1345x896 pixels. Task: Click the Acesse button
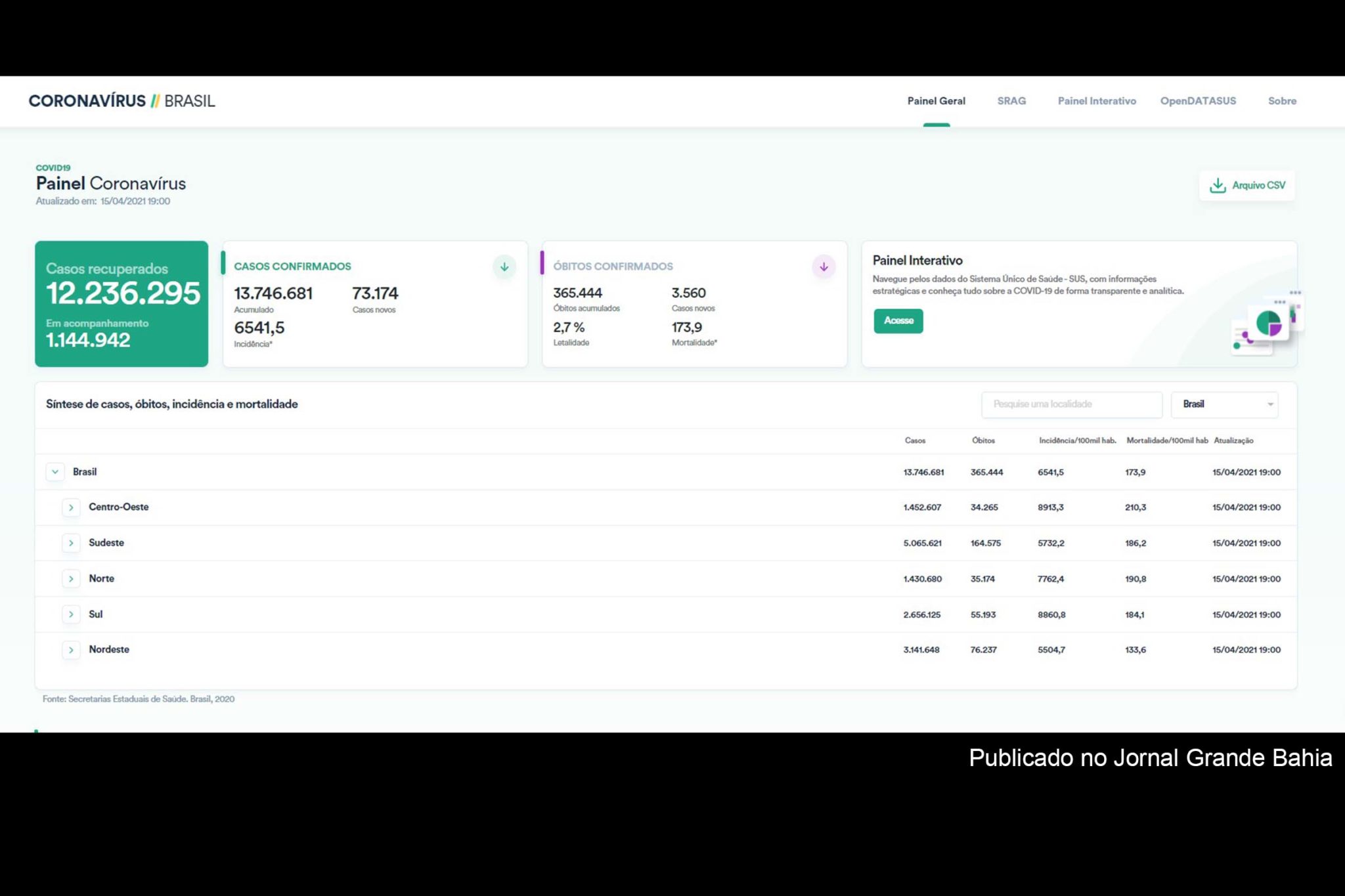[x=898, y=321]
